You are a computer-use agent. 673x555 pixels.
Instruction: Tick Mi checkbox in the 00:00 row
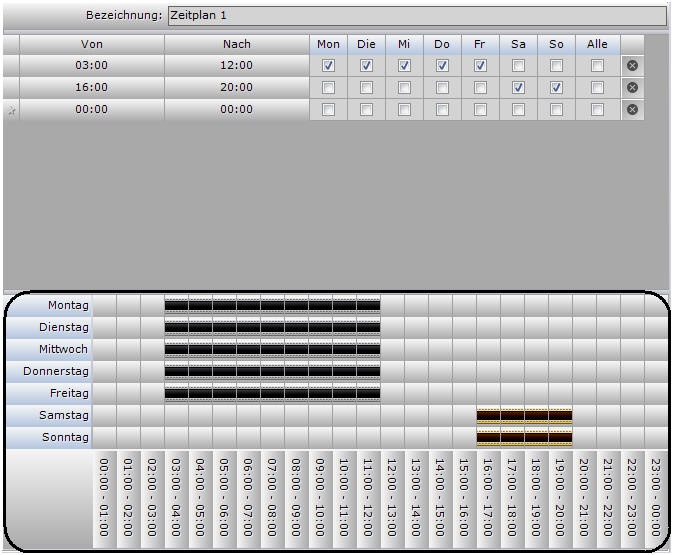(x=404, y=109)
